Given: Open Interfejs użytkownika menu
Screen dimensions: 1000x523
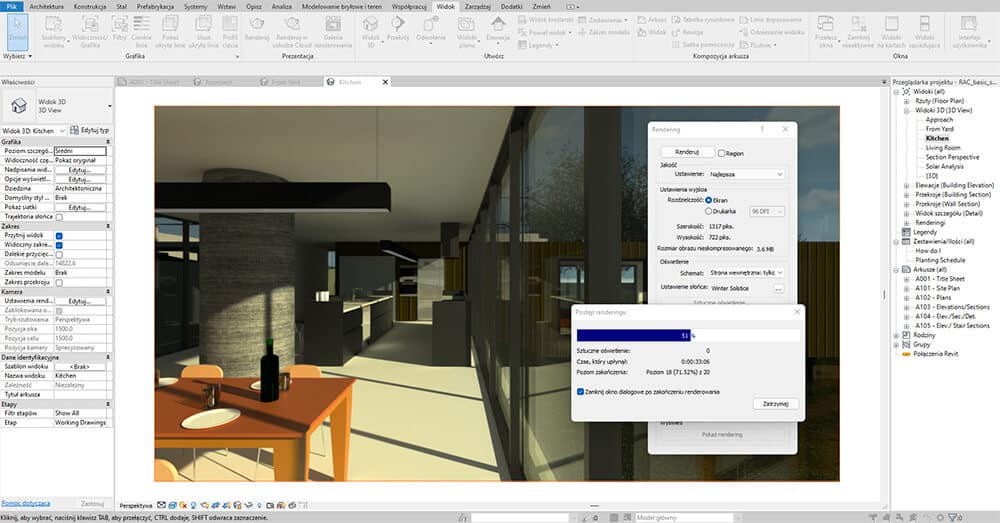Looking at the screenshot, I should (969, 31).
